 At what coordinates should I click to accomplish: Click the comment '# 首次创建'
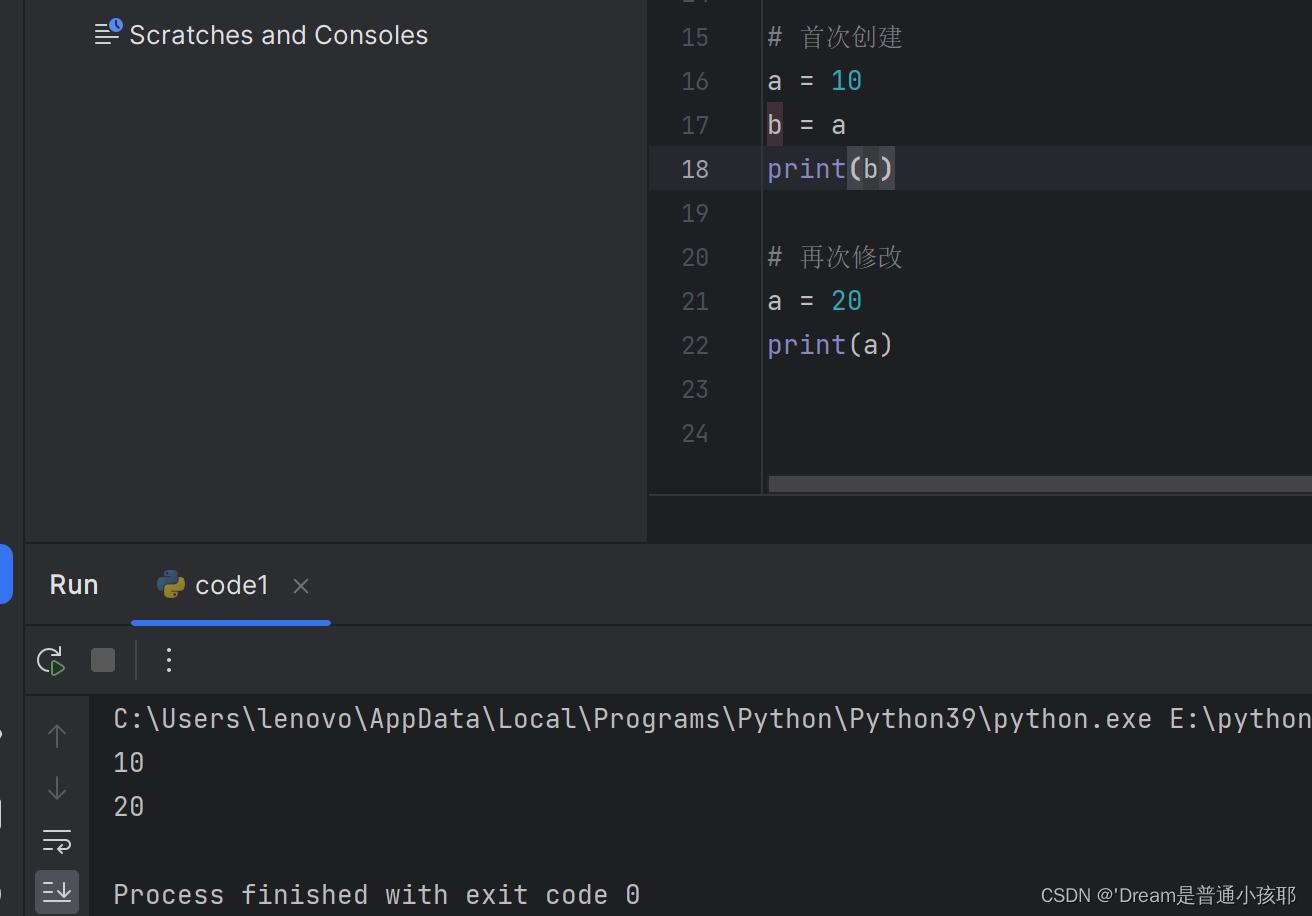click(835, 37)
